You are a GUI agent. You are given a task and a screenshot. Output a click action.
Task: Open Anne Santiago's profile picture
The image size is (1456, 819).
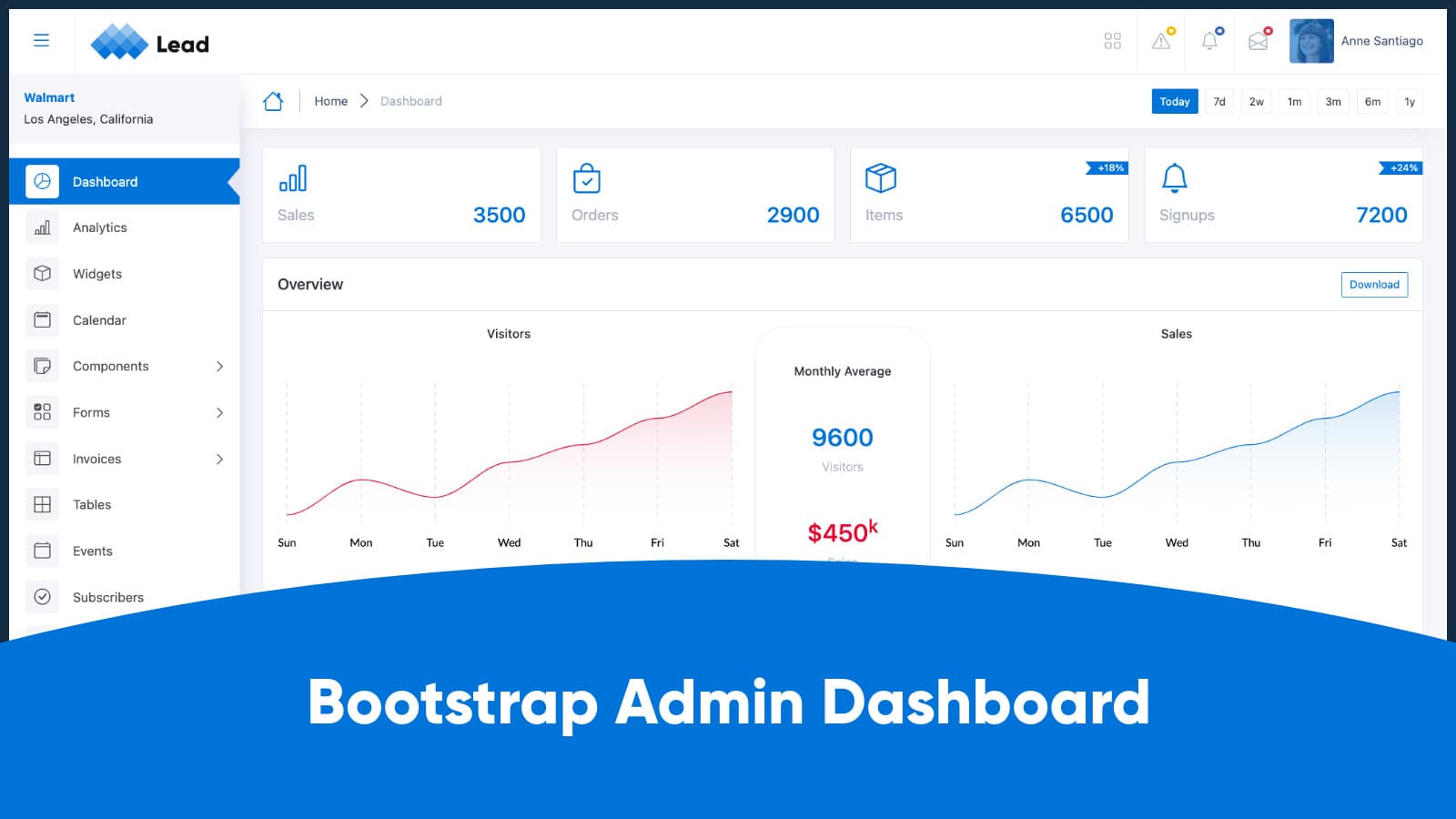coord(1310,40)
